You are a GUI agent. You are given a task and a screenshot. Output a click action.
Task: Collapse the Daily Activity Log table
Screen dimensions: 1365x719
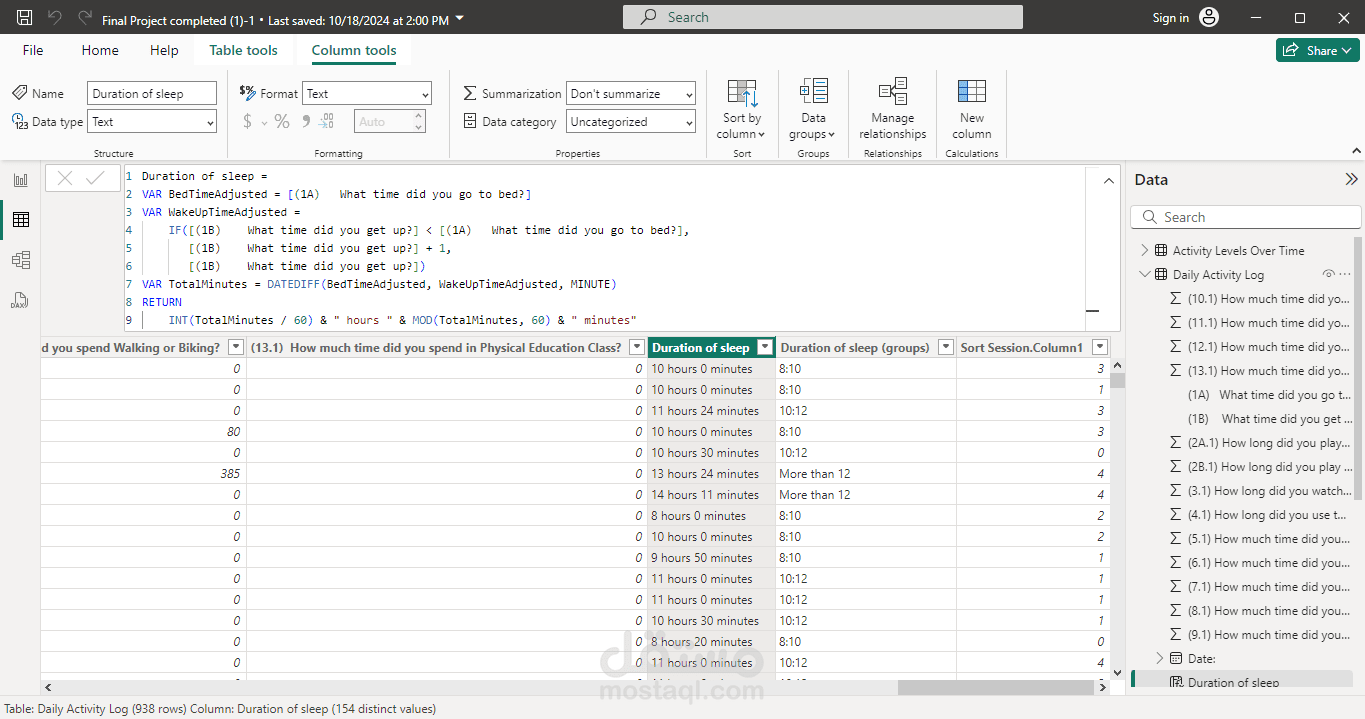1145,274
